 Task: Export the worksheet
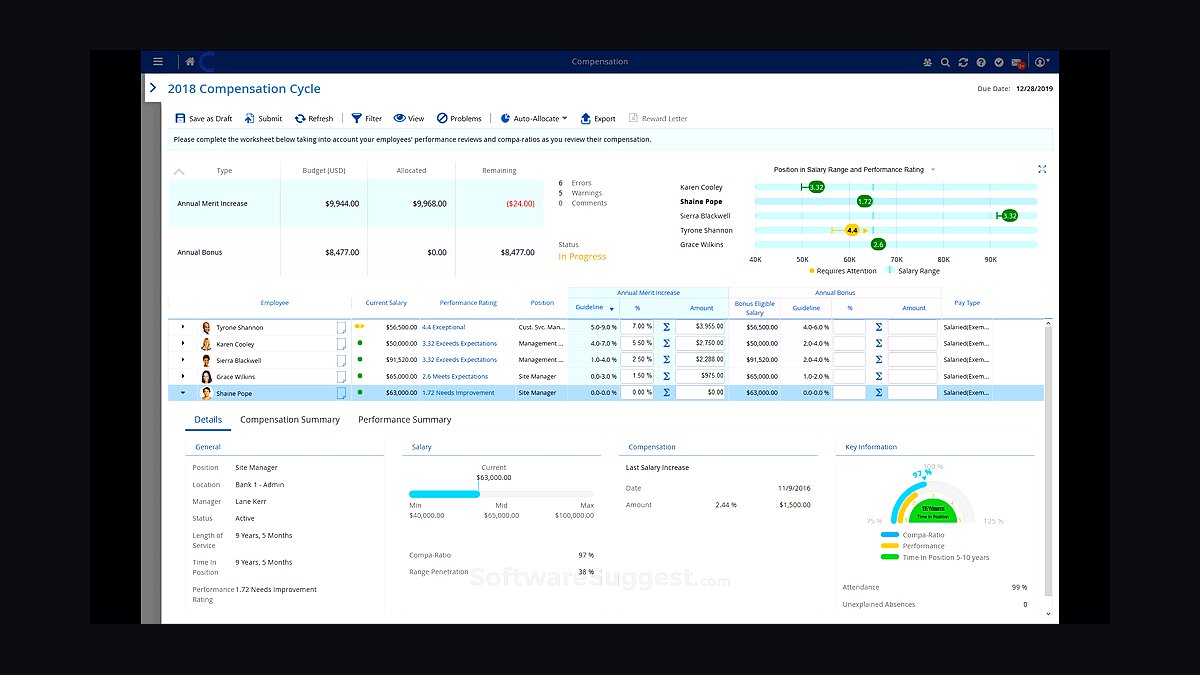(598, 118)
